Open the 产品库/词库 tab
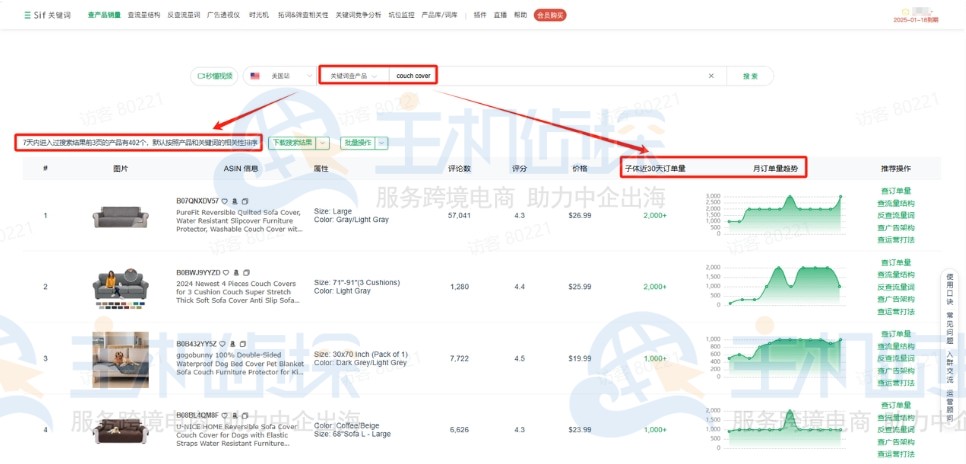The width and height of the screenshot is (966, 464). [x=439, y=15]
